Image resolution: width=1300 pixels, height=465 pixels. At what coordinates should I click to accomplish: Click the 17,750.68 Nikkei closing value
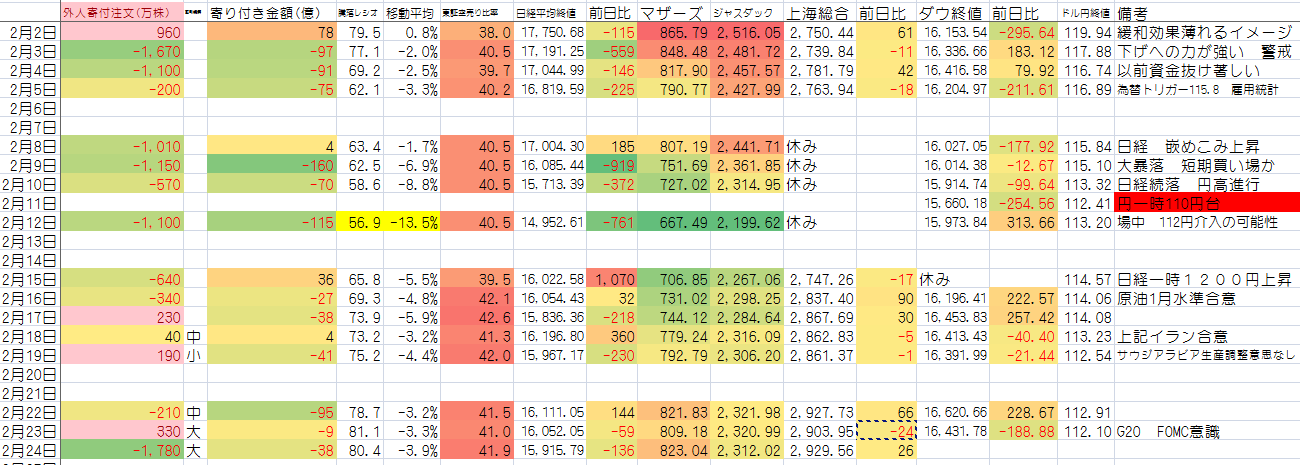pos(549,32)
